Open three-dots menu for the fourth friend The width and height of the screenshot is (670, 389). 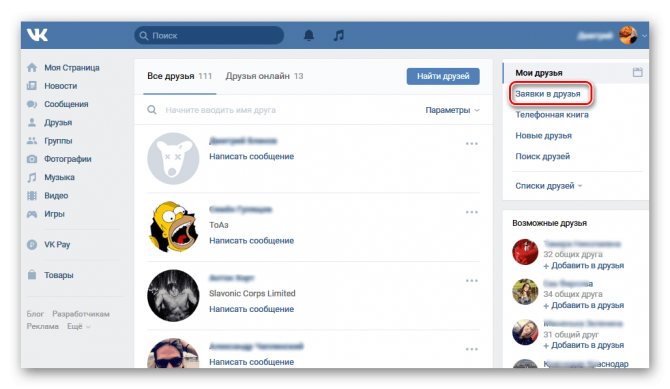point(472,349)
